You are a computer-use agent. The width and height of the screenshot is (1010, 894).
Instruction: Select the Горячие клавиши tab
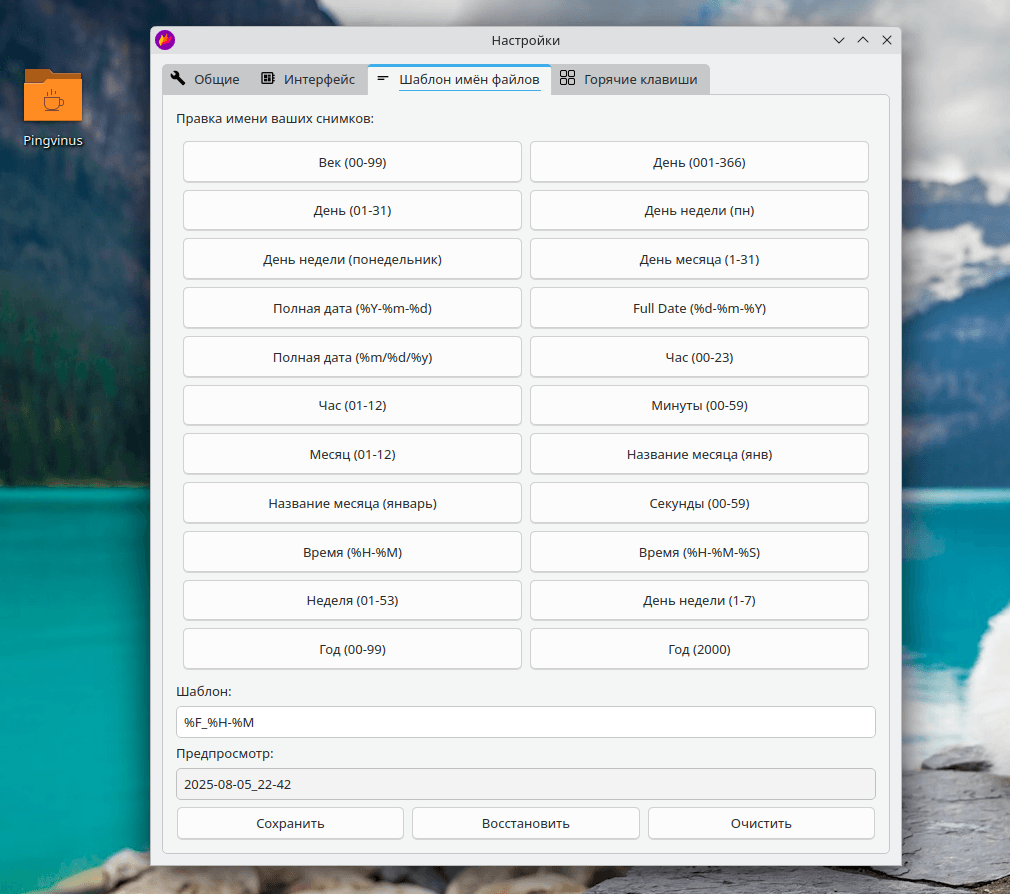pyautogui.click(x=628, y=79)
